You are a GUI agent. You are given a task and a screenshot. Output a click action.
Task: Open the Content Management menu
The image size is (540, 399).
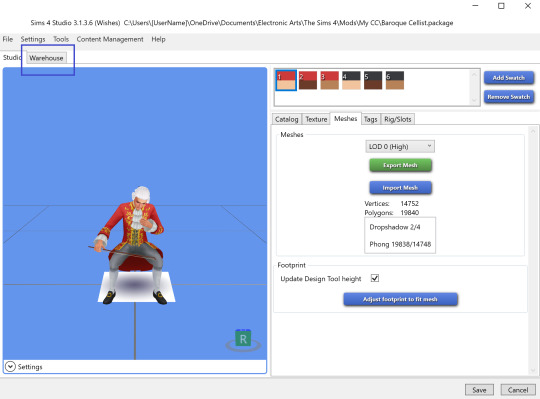click(110, 39)
